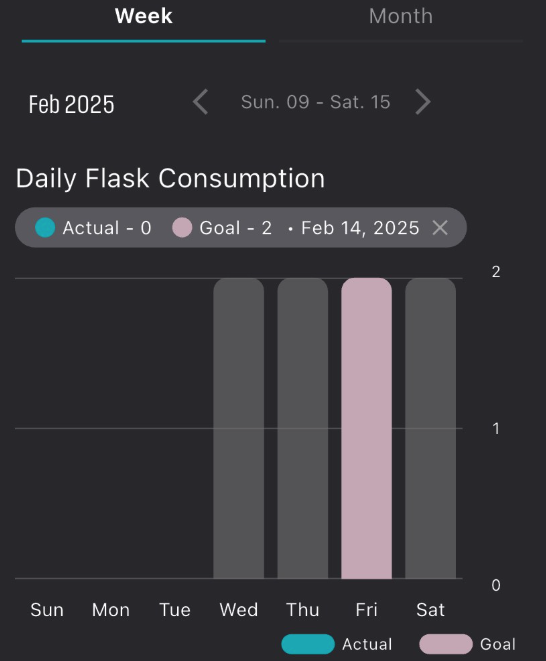Select the Wednesday goal bar
The image size is (546, 661).
(x=239, y=428)
